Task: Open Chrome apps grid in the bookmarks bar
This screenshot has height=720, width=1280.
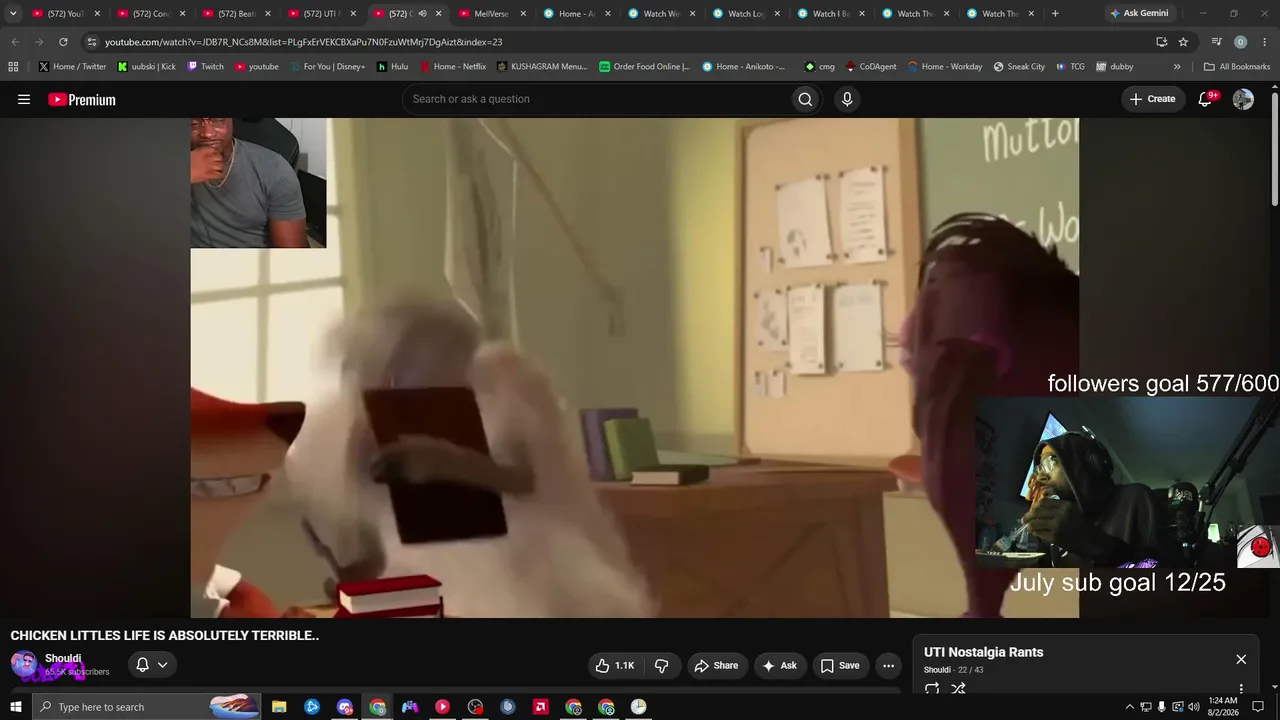Action: point(13,66)
